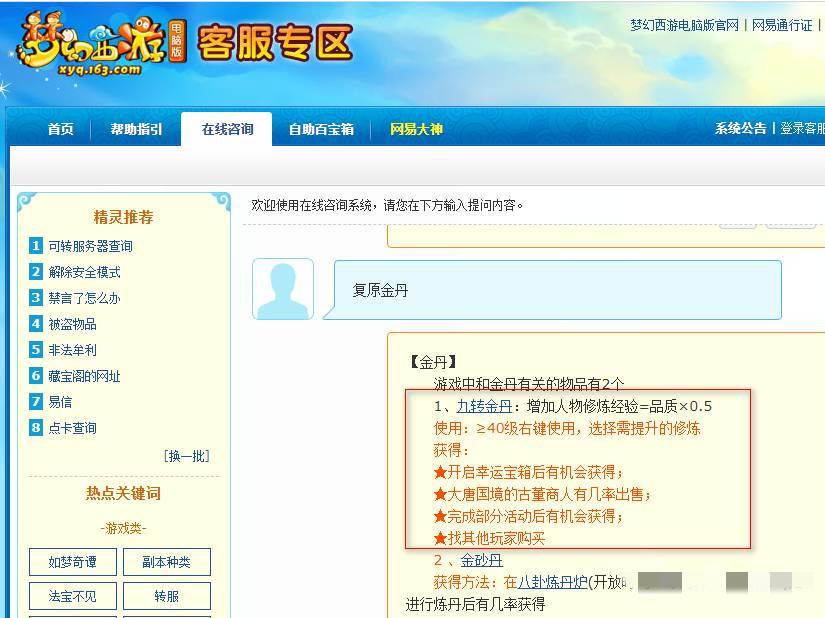
Task: Click the number 8 badge beside 点卡查询
Action: click(36, 428)
